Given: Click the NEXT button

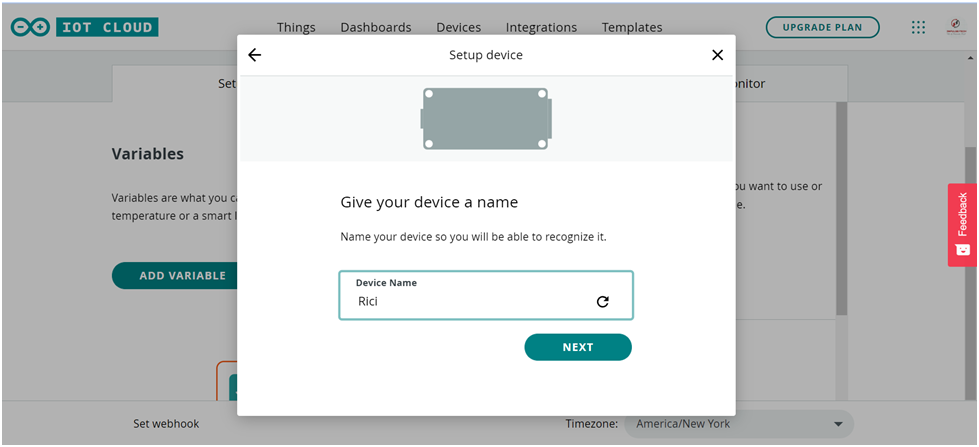Looking at the screenshot, I should [578, 347].
